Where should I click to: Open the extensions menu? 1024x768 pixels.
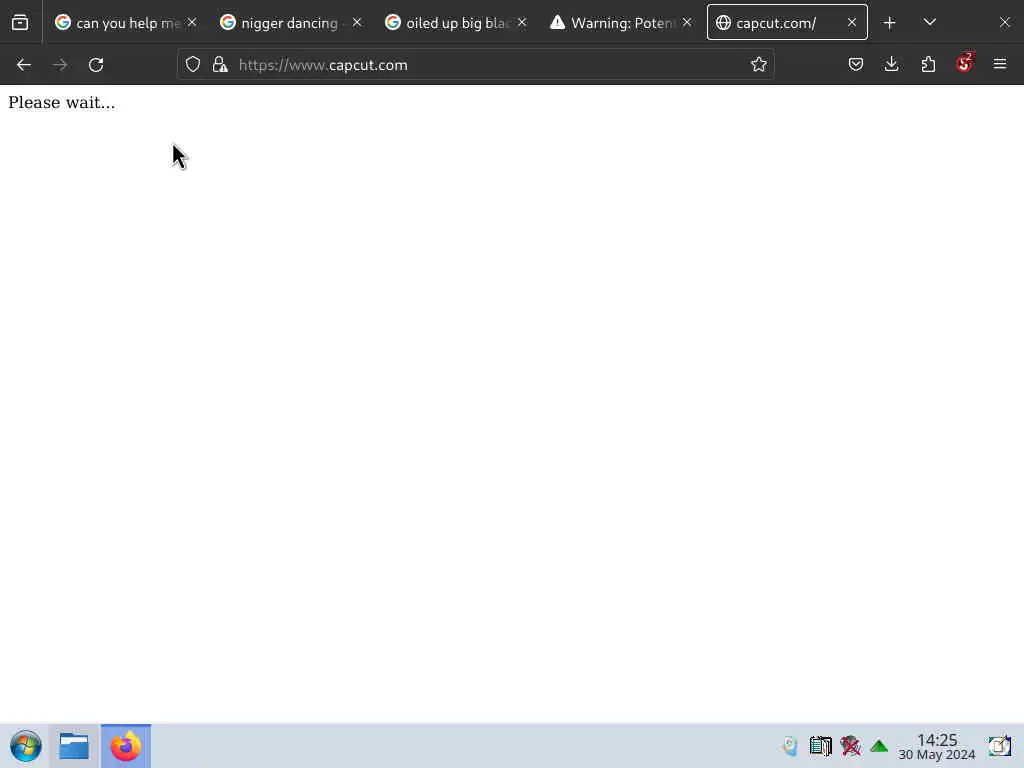click(928, 65)
